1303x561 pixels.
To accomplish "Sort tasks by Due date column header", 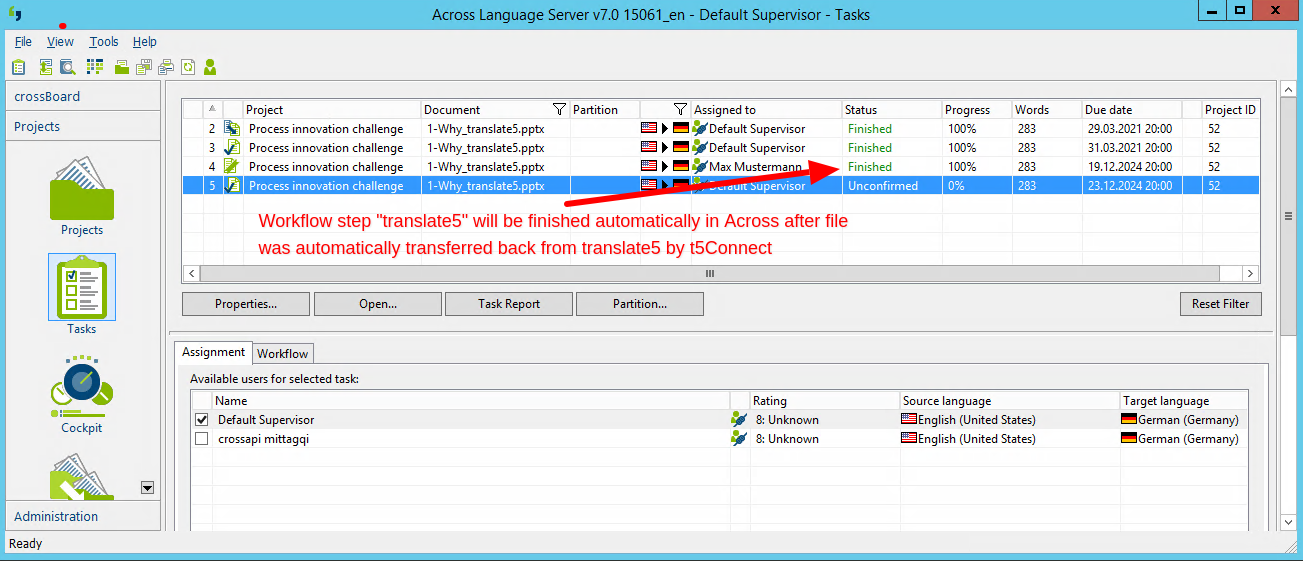I will click(1132, 109).
